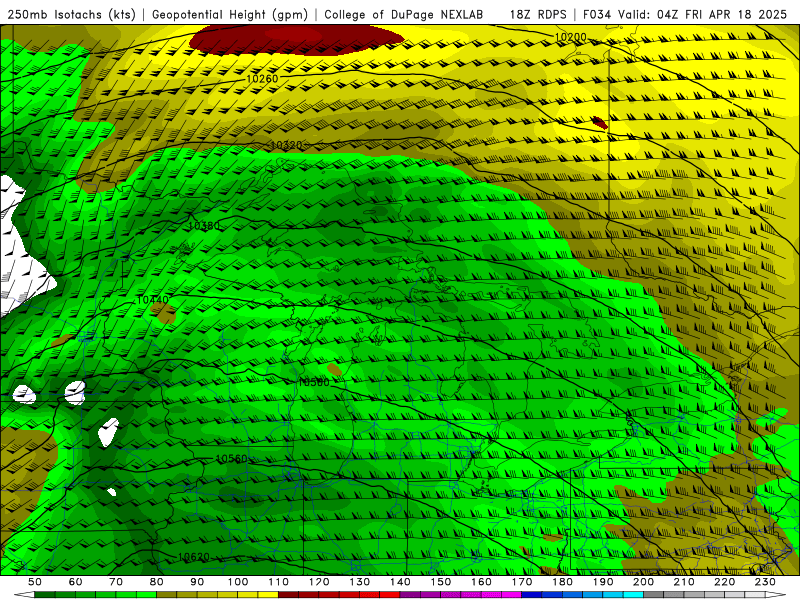Click the 100 kts legend label

238,582
